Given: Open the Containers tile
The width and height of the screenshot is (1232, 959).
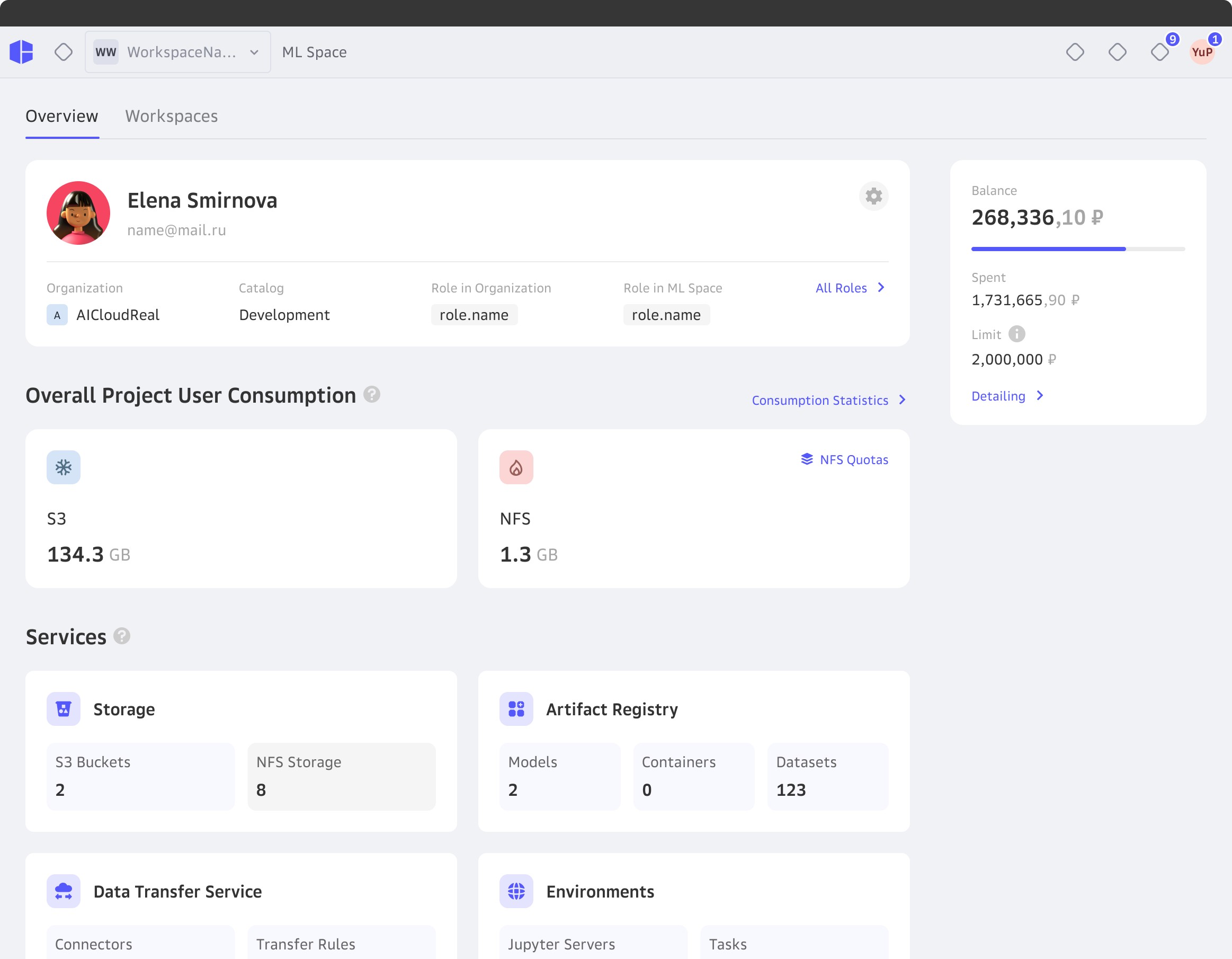Looking at the screenshot, I should coord(694,777).
